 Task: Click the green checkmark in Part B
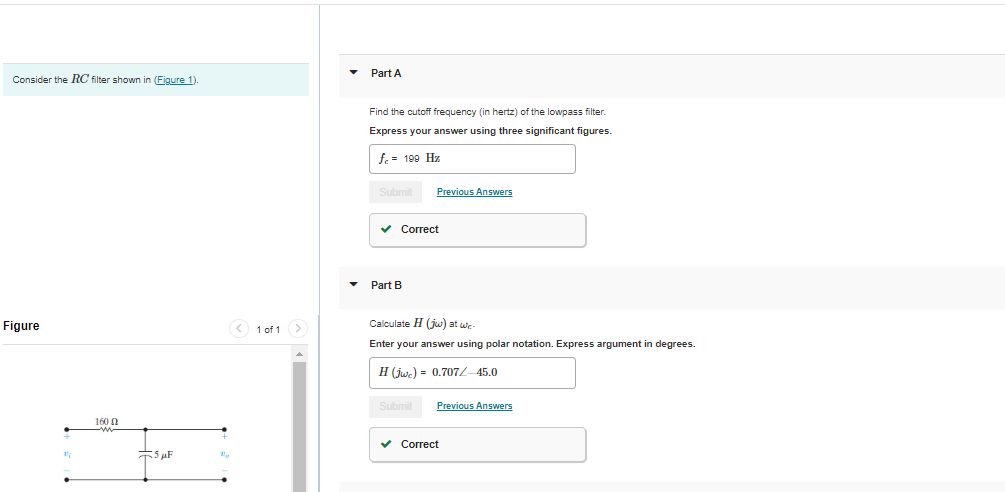click(x=386, y=444)
